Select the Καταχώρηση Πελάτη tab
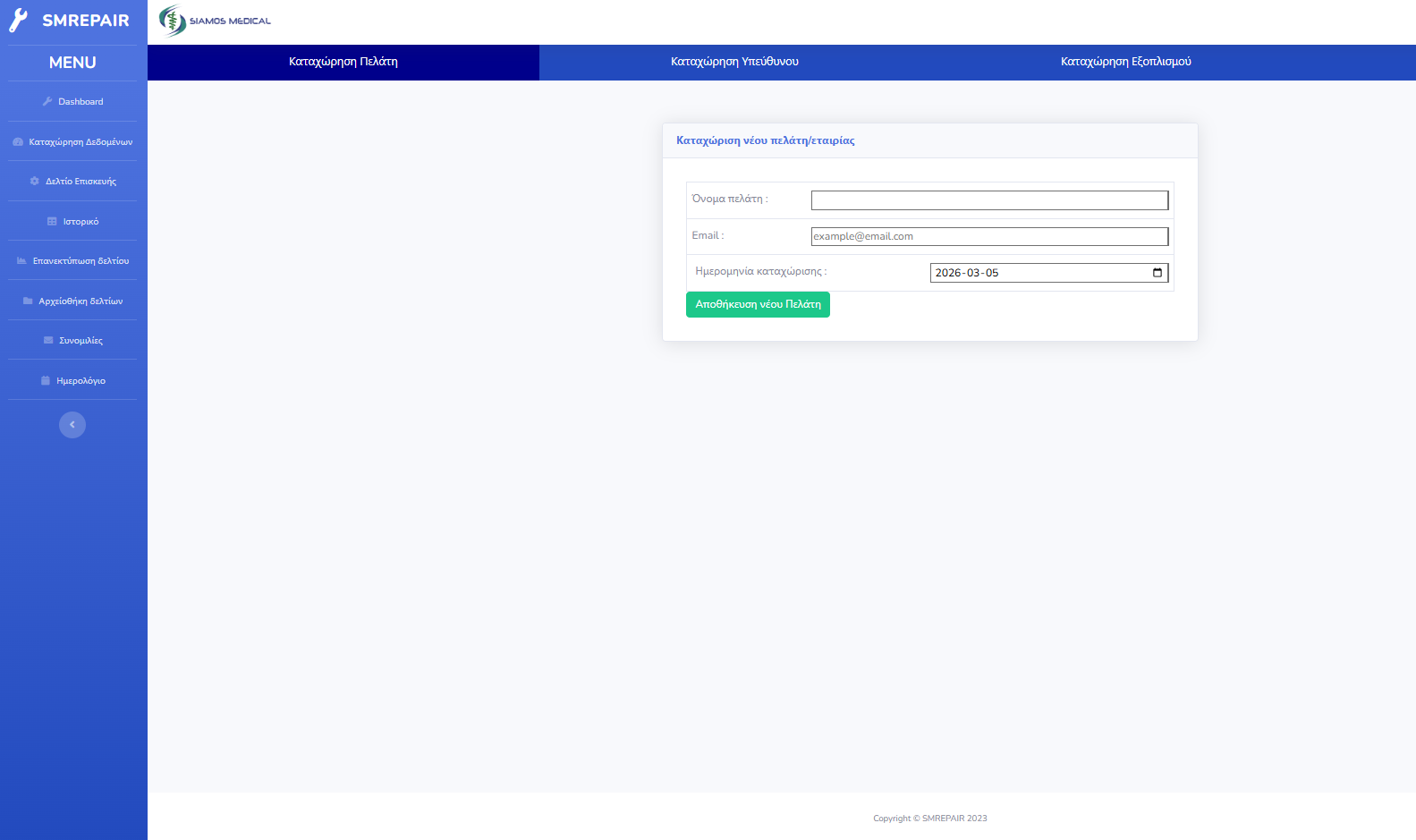1416x840 pixels. [x=343, y=62]
